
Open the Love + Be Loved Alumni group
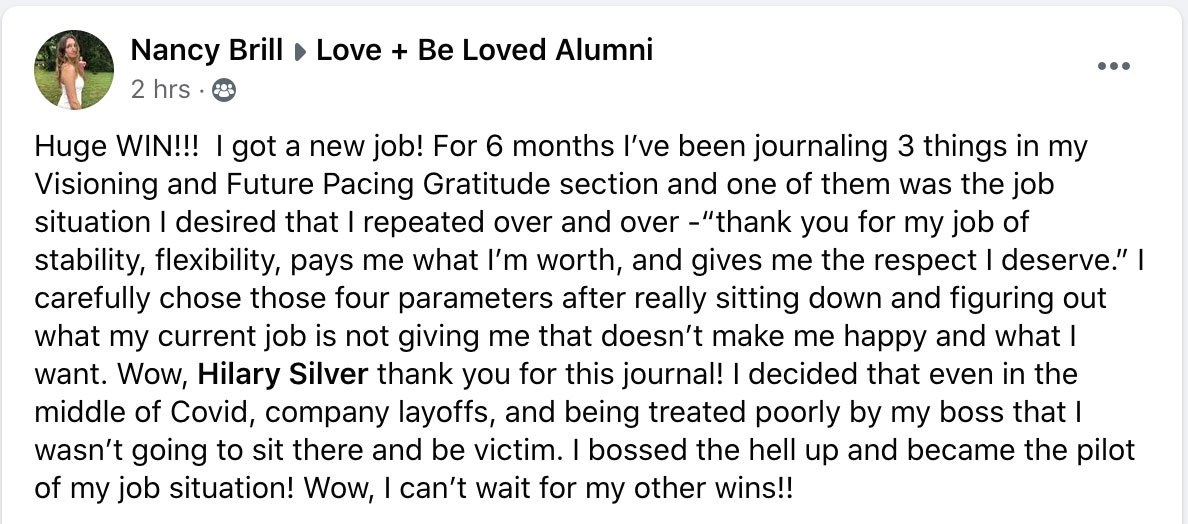484,51
